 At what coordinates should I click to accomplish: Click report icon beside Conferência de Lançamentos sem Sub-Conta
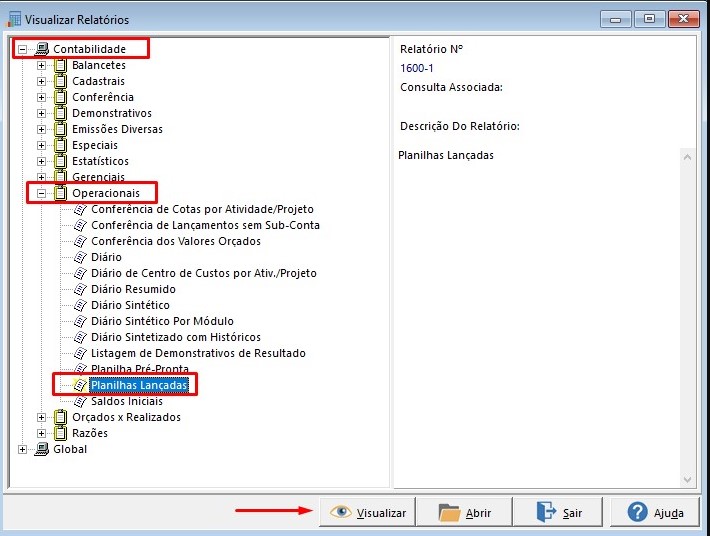[80, 225]
